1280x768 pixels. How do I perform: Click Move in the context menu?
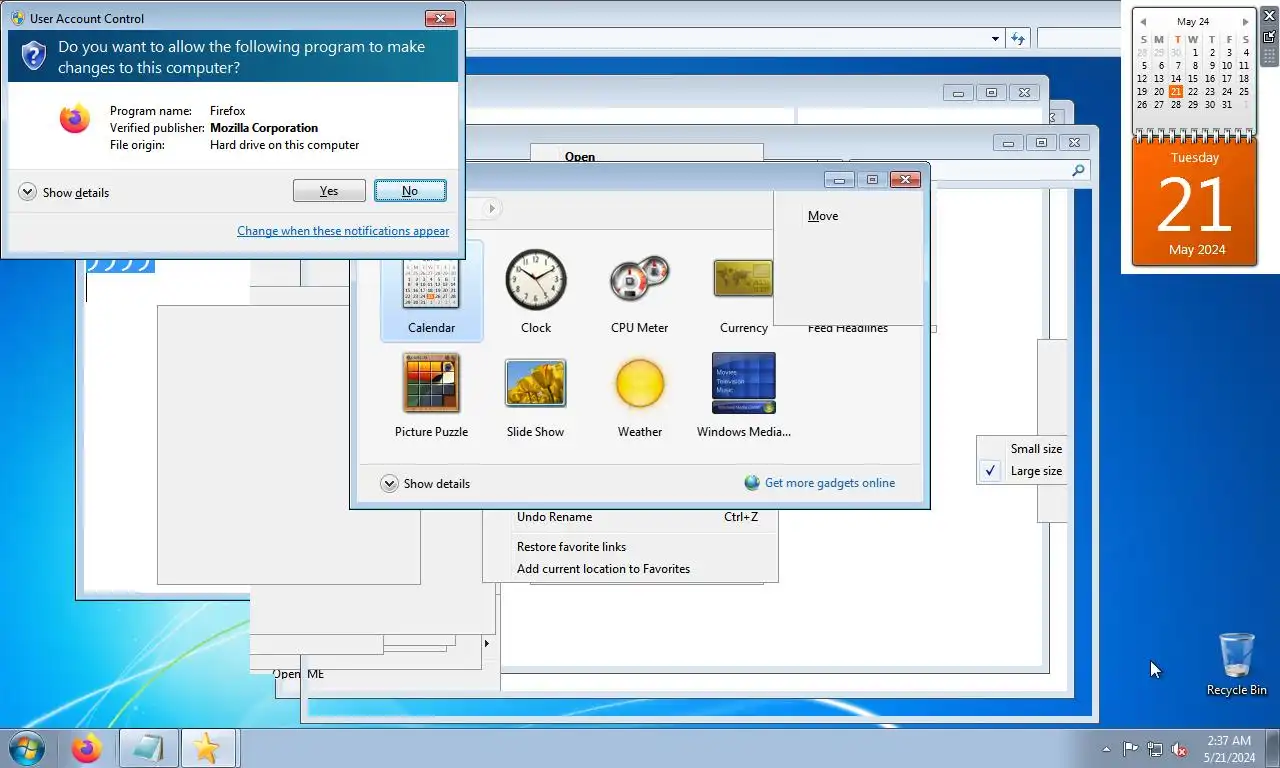823,216
